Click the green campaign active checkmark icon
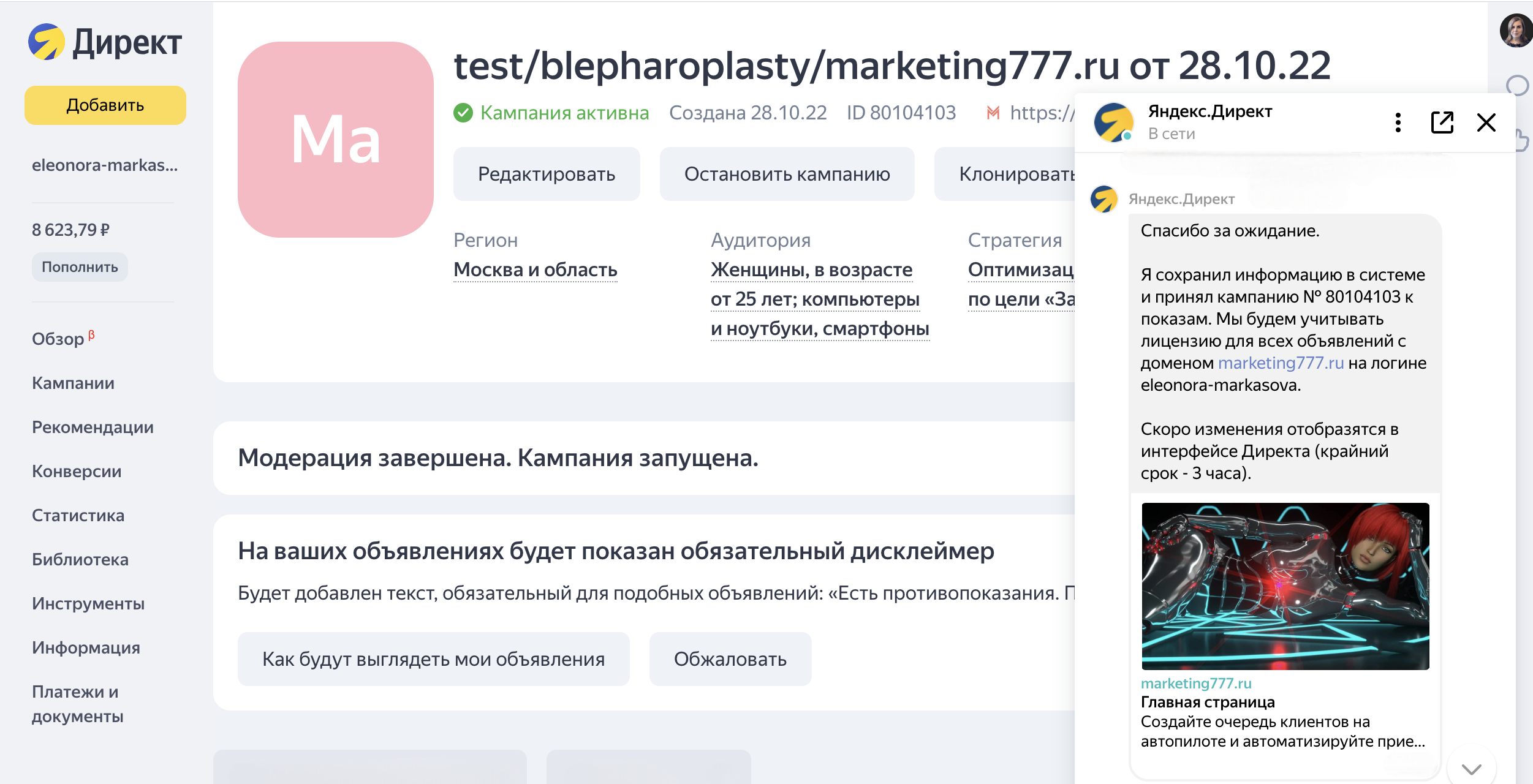The width and height of the screenshot is (1533, 784). 463,113
